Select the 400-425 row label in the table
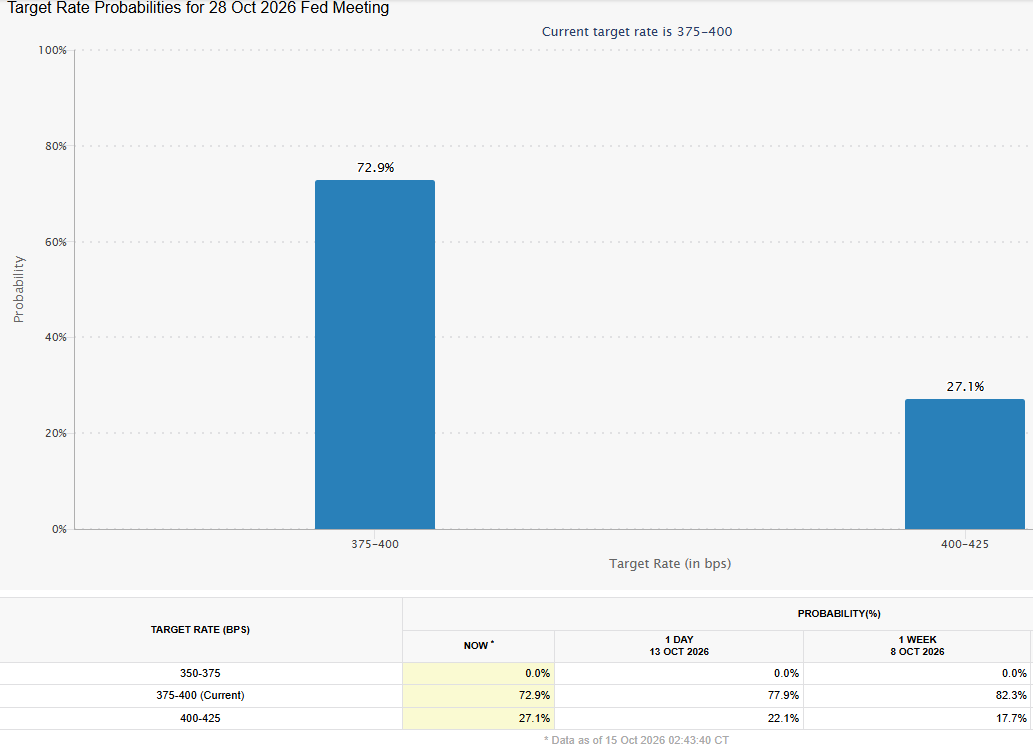 (200, 718)
